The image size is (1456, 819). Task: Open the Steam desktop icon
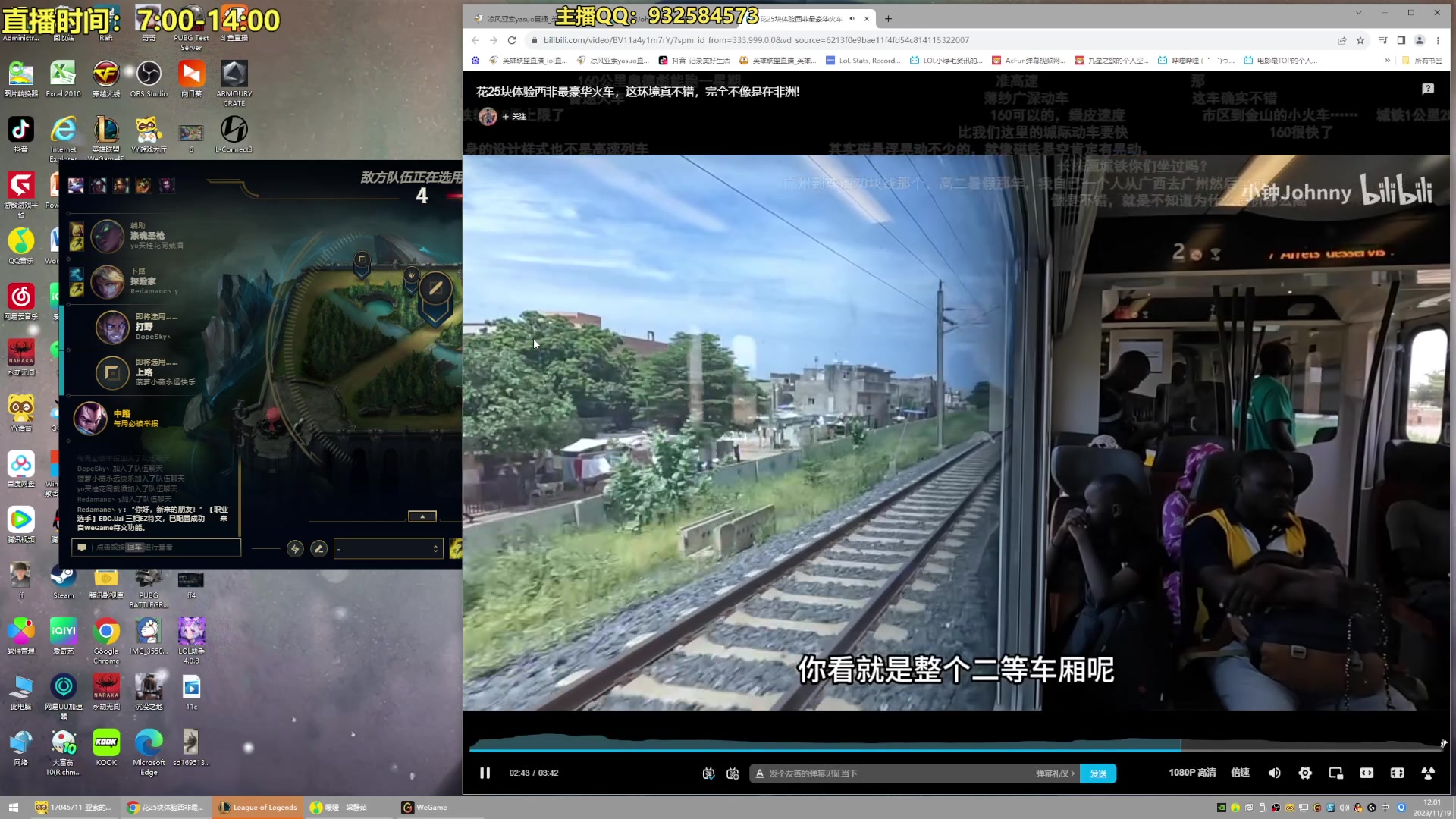click(x=64, y=582)
